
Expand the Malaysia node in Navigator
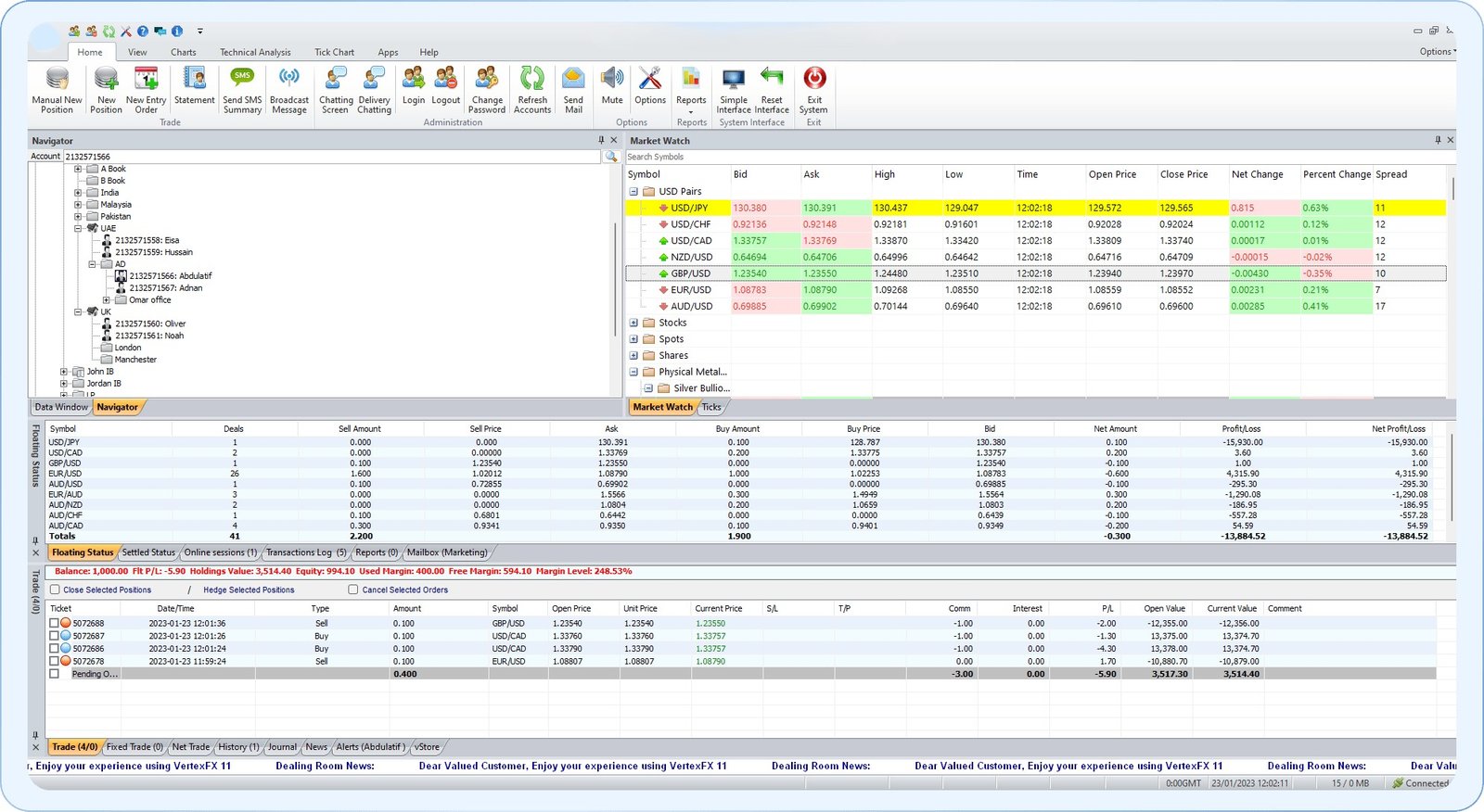point(78,205)
